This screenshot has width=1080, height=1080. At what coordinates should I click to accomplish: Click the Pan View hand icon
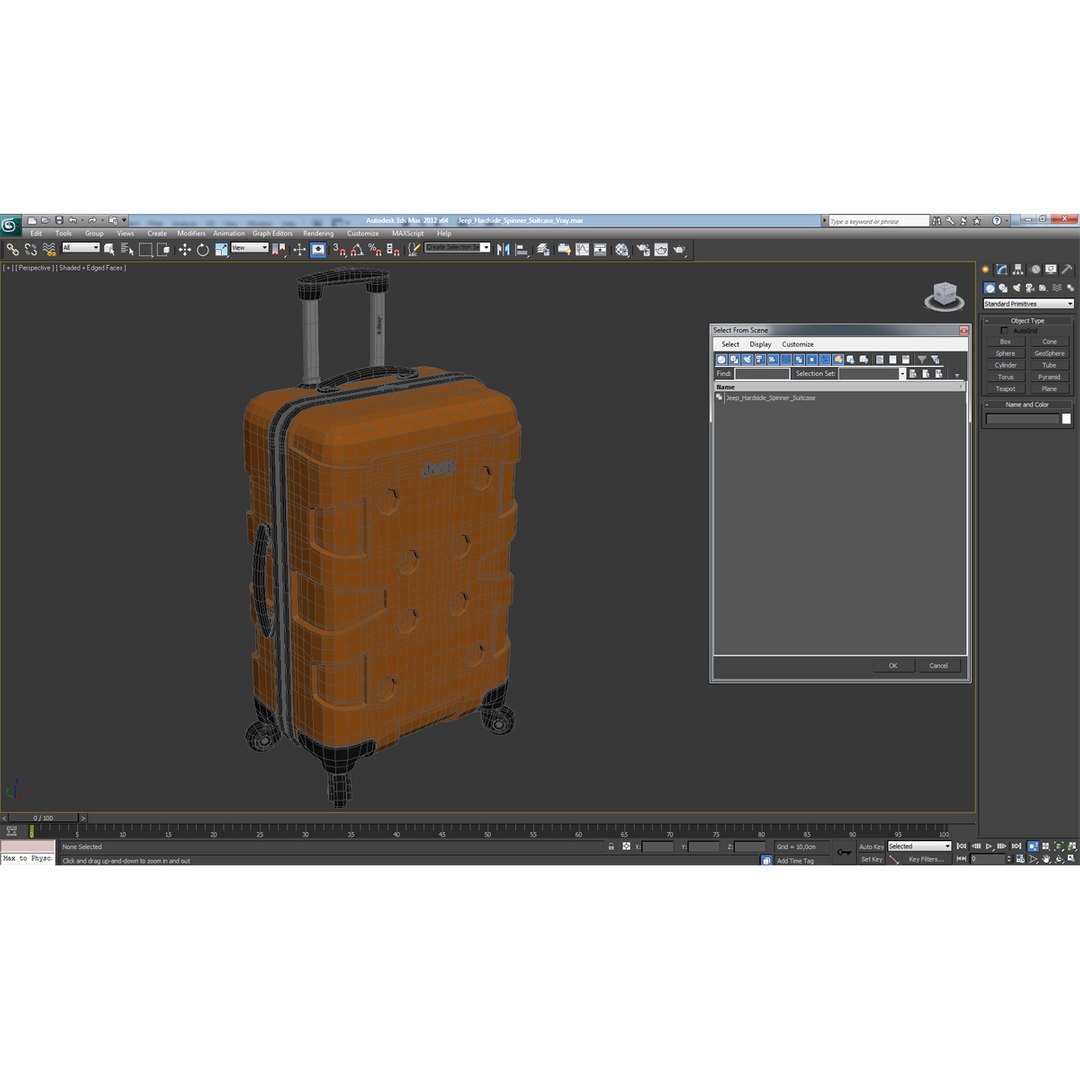click(x=1046, y=859)
